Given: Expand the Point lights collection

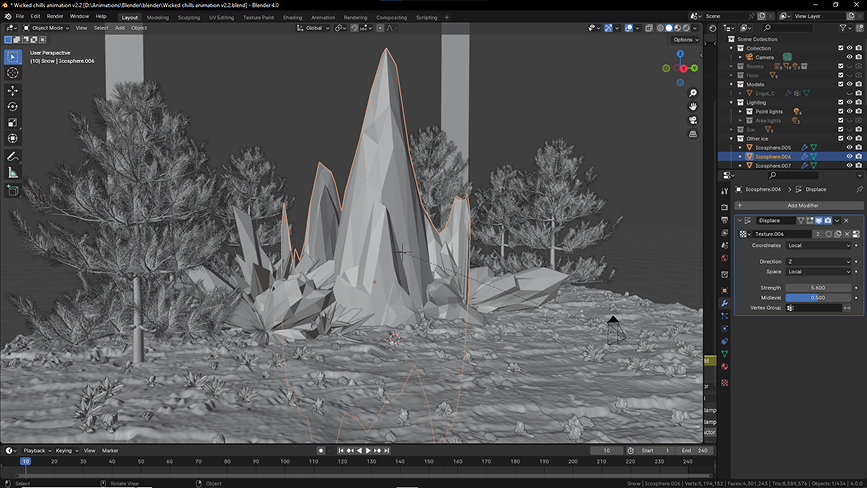Looking at the screenshot, I should point(741,111).
